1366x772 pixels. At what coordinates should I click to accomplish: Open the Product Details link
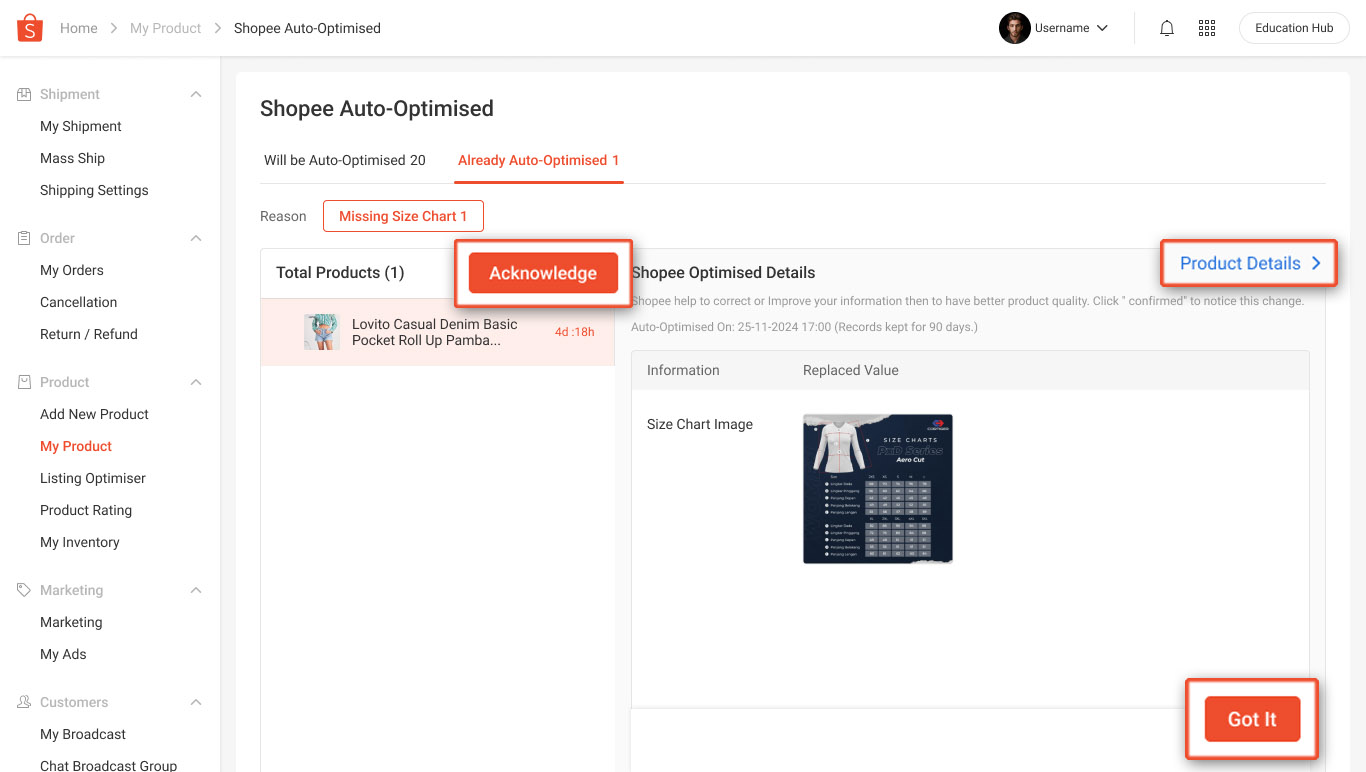[x=1251, y=263]
